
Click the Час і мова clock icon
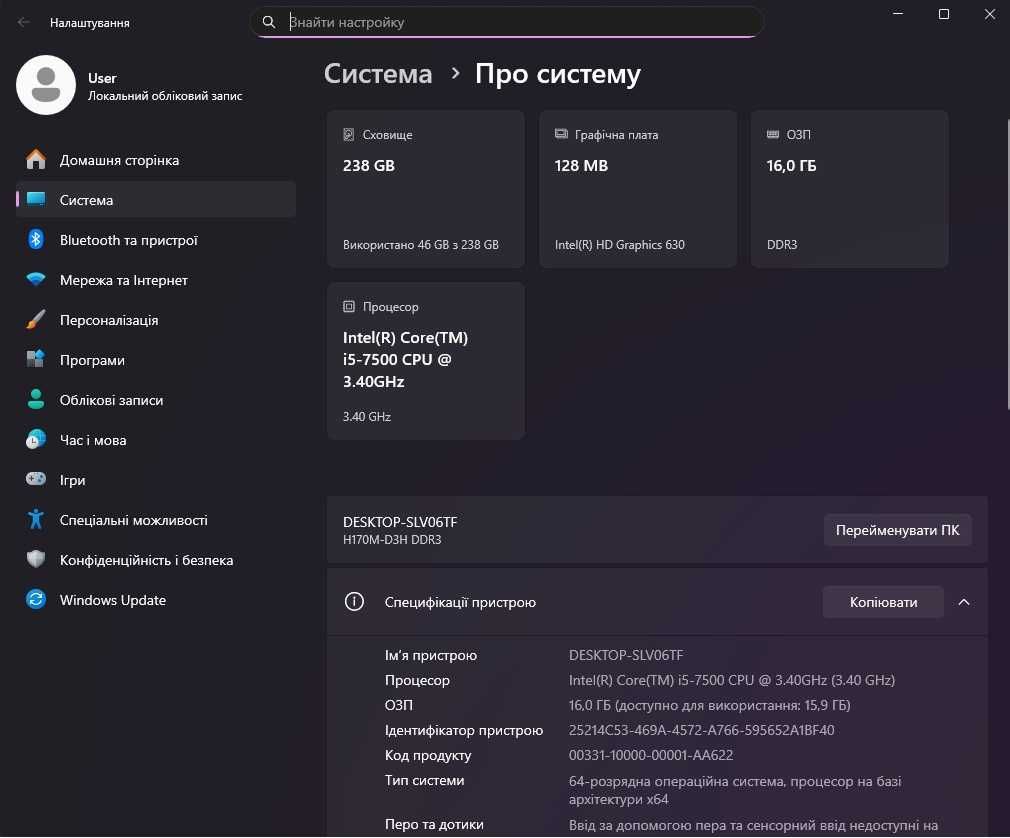36,439
